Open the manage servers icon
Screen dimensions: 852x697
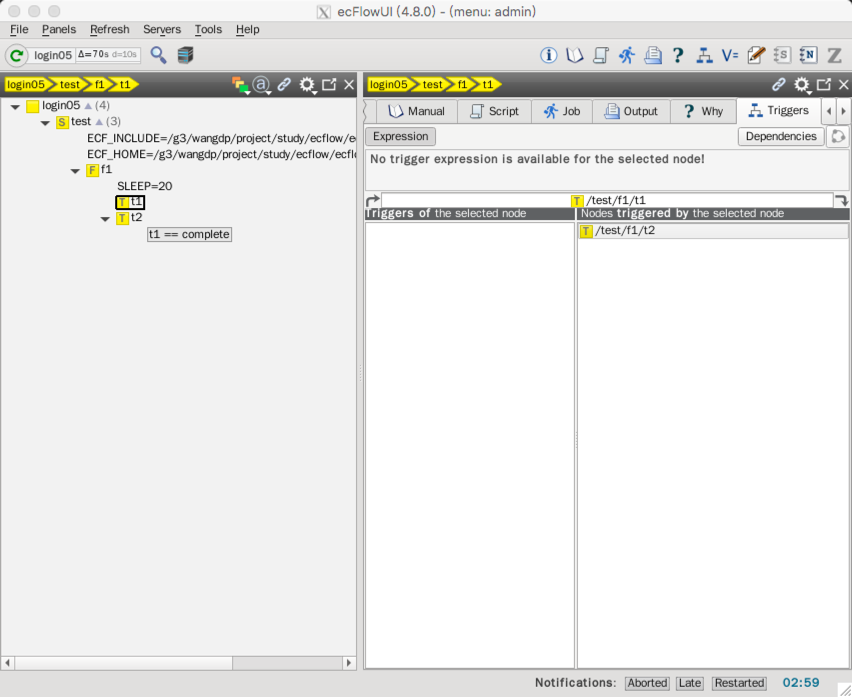tap(185, 55)
